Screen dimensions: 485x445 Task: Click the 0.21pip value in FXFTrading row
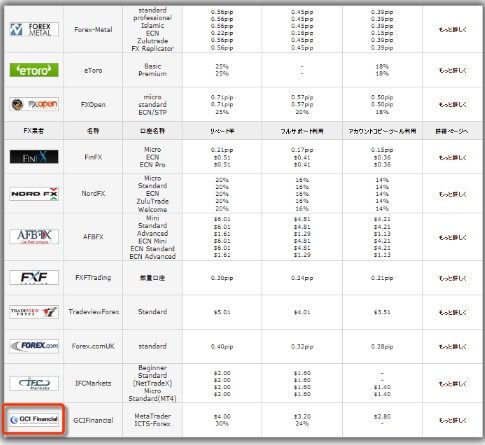tap(382, 278)
